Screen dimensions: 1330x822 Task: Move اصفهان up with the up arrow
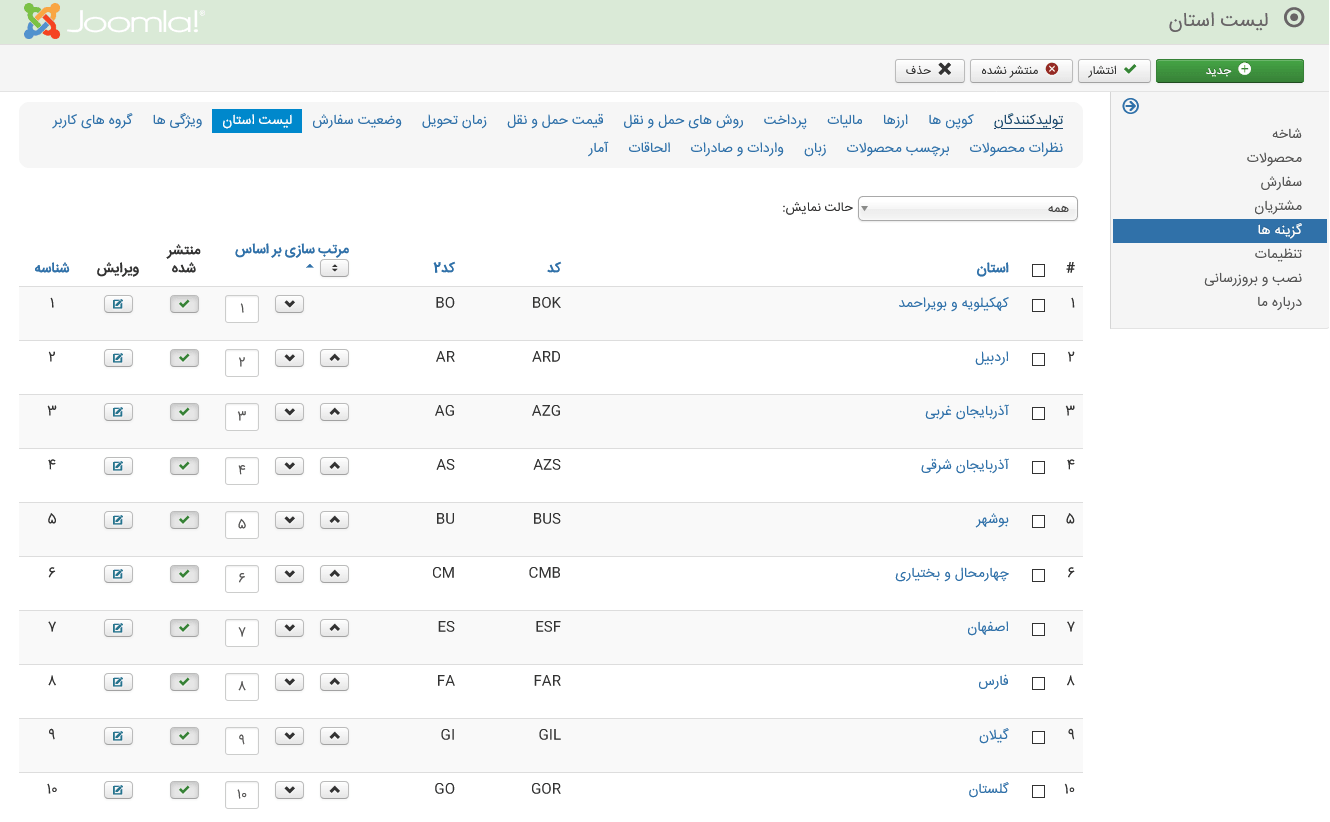[x=335, y=628]
